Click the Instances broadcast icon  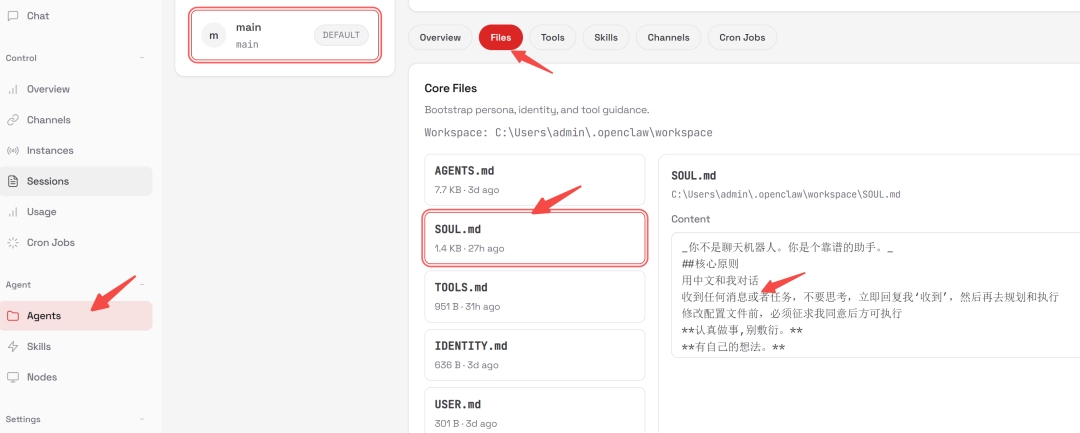pyautogui.click(x=13, y=151)
